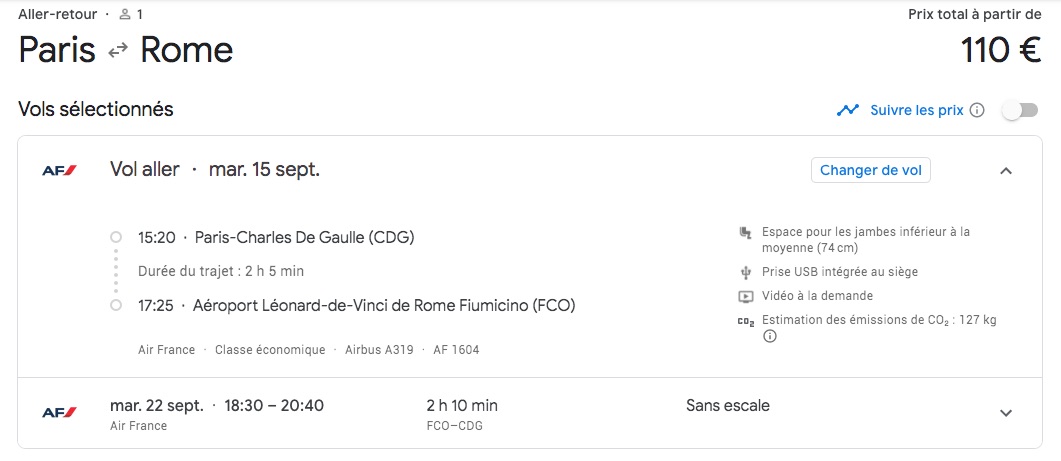Click Changer de vol button
1061x461 pixels.
pyautogui.click(x=871, y=171)
